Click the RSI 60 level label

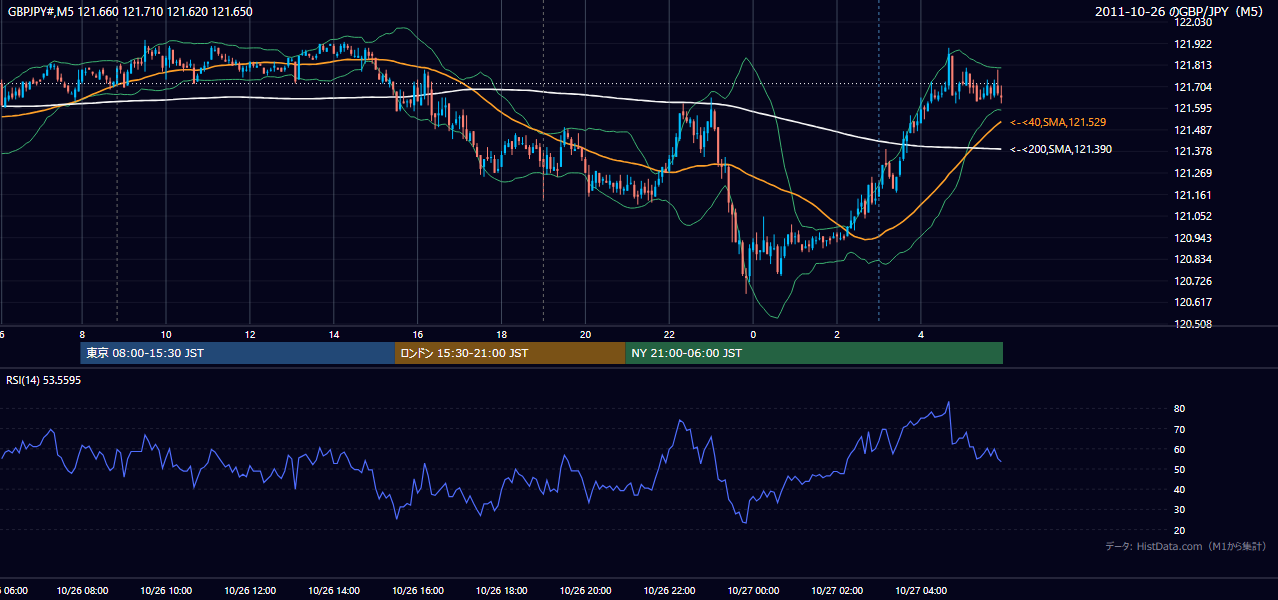[1179, 449]
